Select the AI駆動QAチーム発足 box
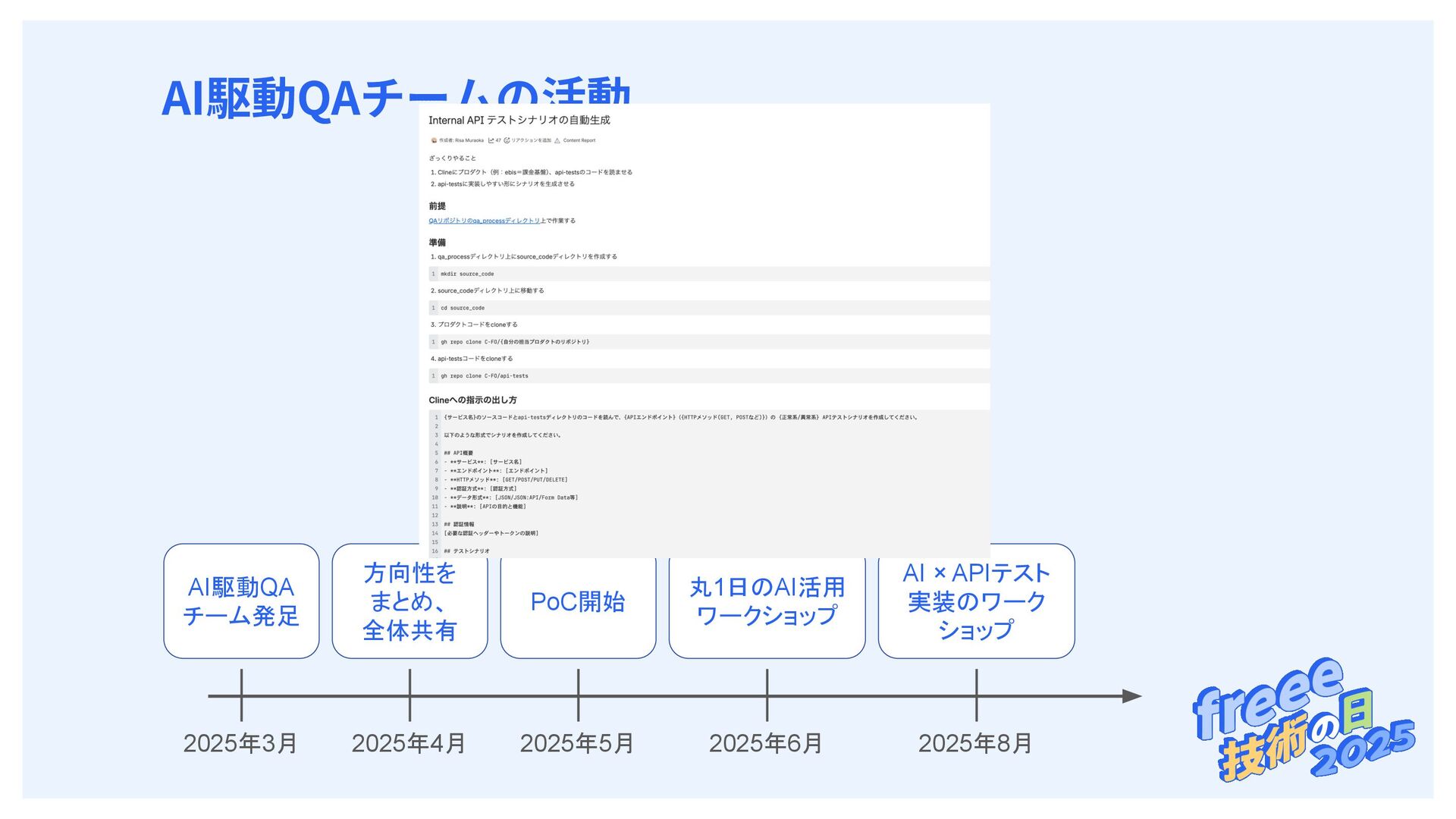This screenshot has height=819, width=1456. (x=241, y=601)
